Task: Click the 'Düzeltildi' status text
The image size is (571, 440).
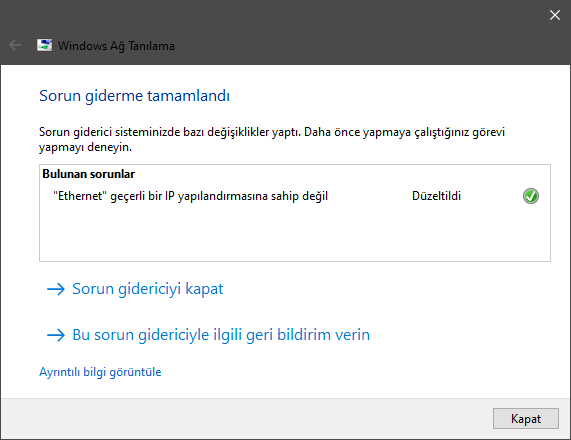Action: (x=436, y=196)
